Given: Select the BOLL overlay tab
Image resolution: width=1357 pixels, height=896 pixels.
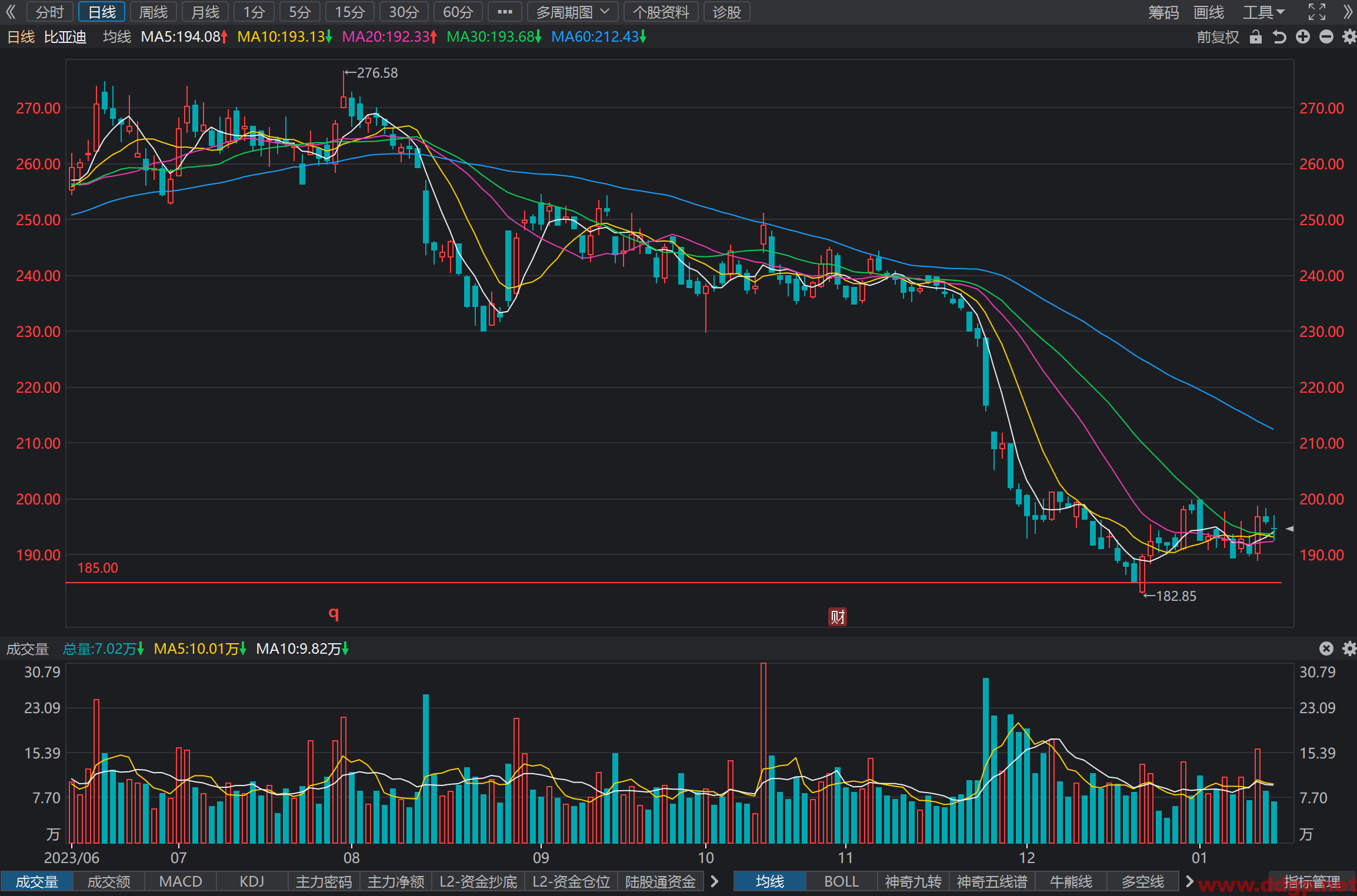Looking at the screenshot, I should 841,882.
